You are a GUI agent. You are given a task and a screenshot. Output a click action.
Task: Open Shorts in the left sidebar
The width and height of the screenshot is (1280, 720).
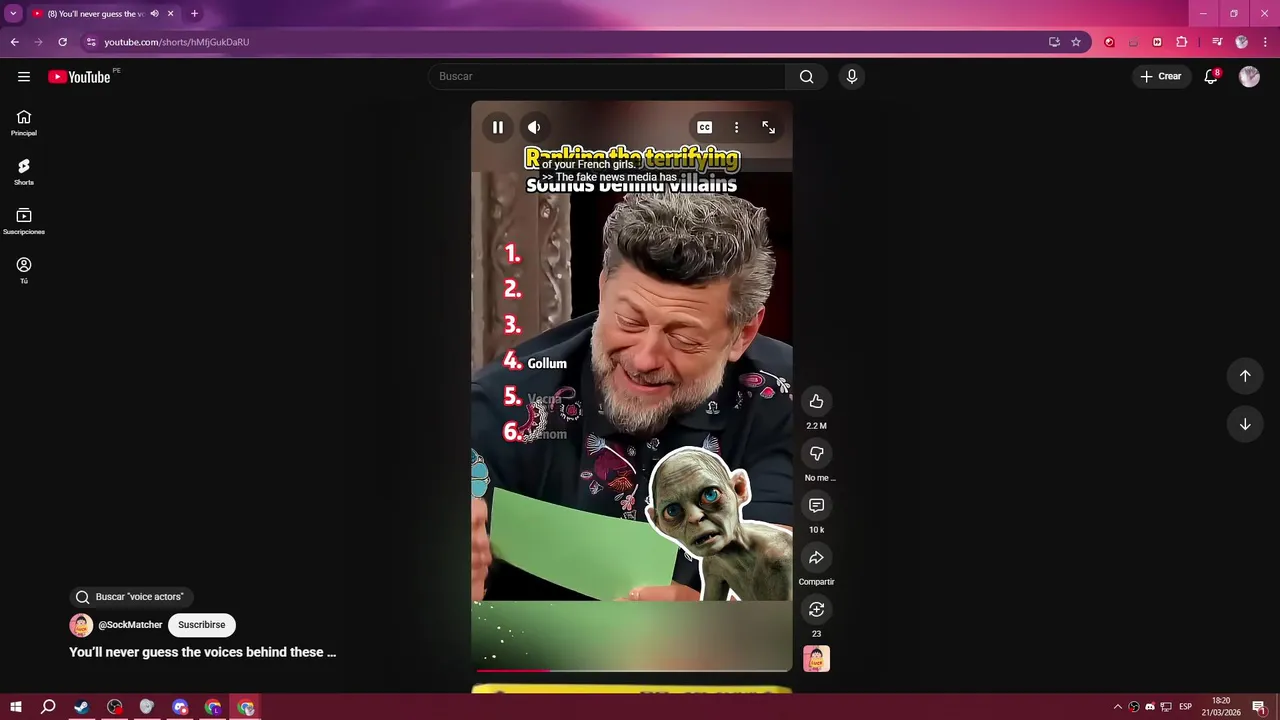click(x=24, y=172)
